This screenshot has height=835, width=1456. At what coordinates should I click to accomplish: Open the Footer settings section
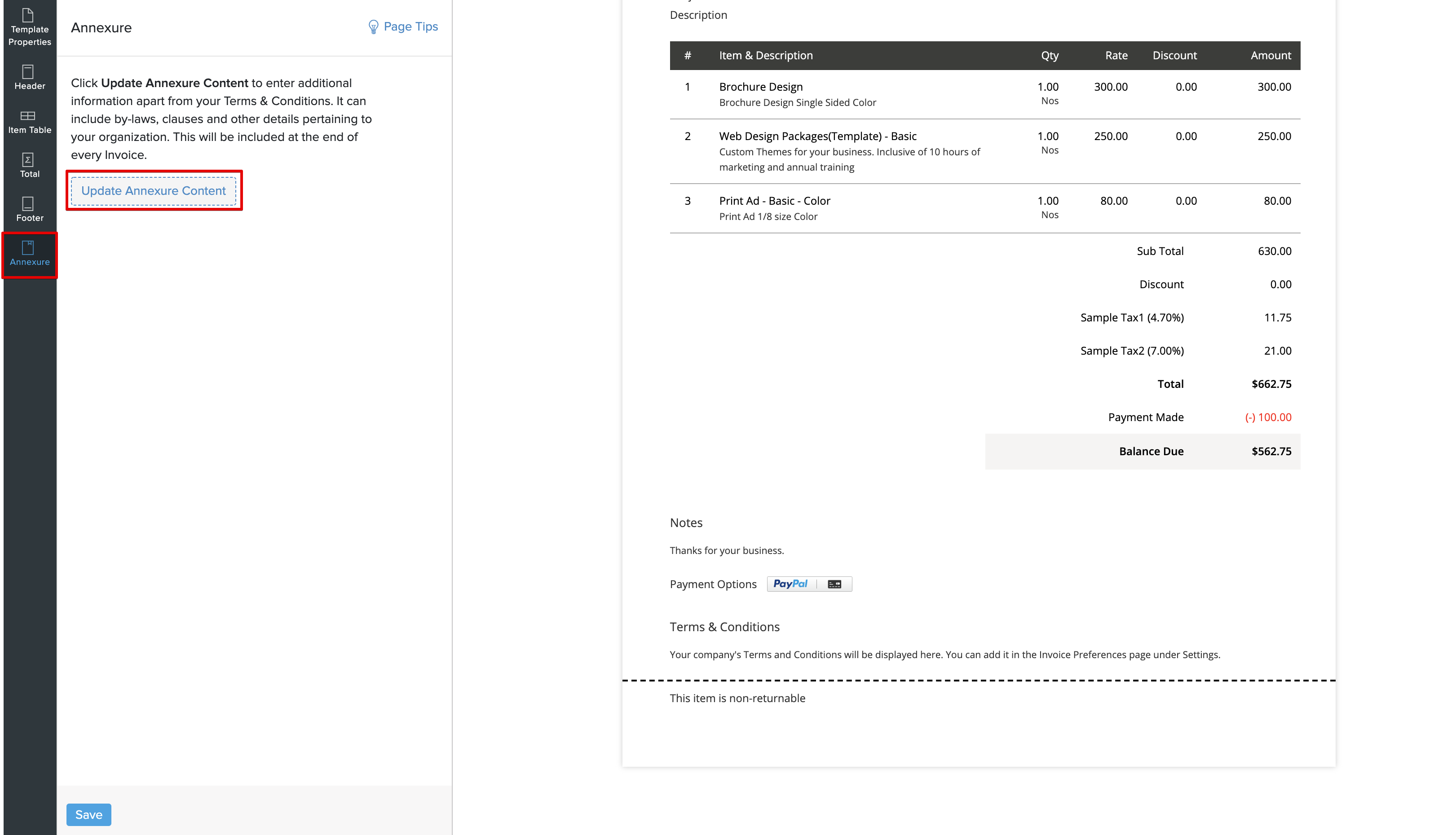coord(29,210)
